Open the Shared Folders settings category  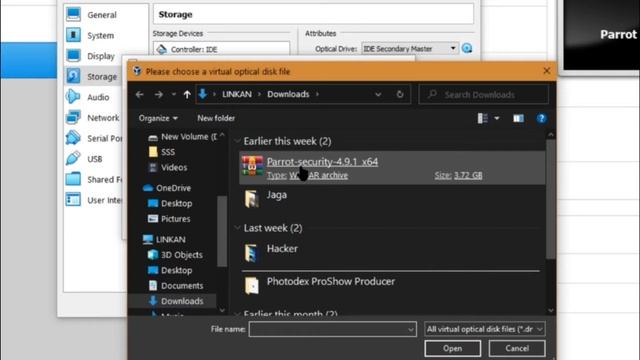point(104,180)
